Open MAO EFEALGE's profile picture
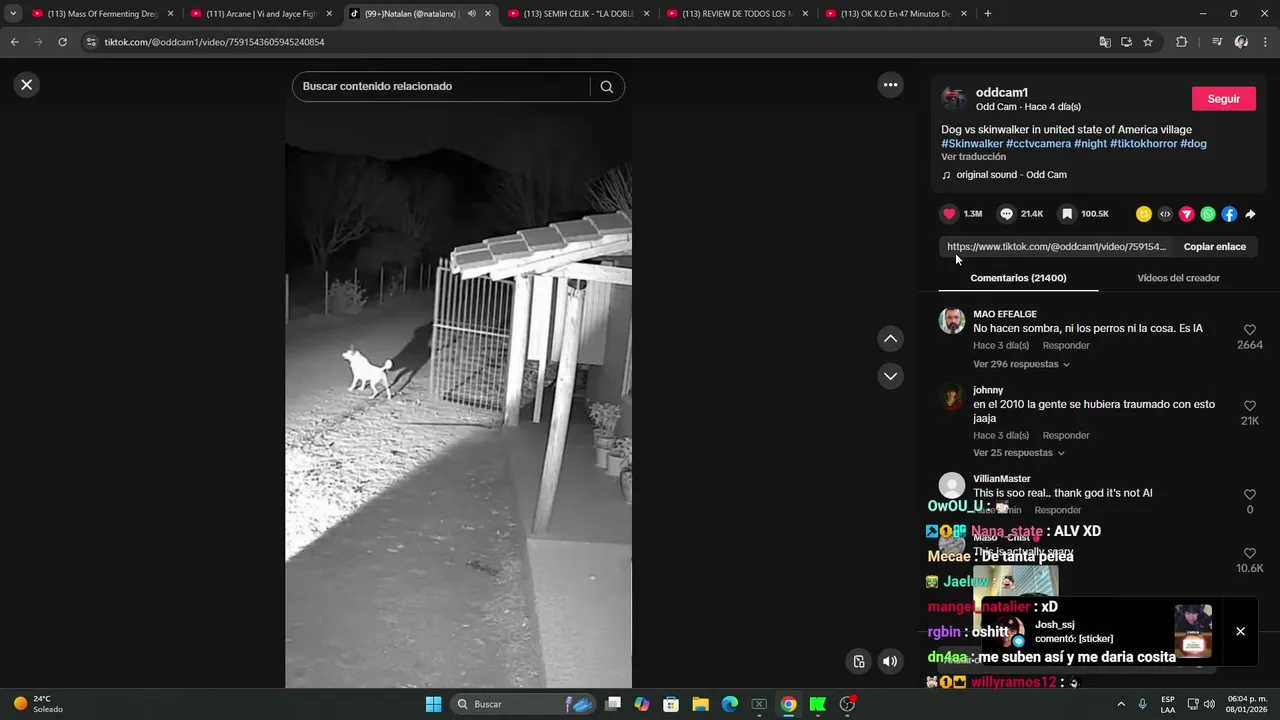1280x720 pixels. [x=952, y=321]
